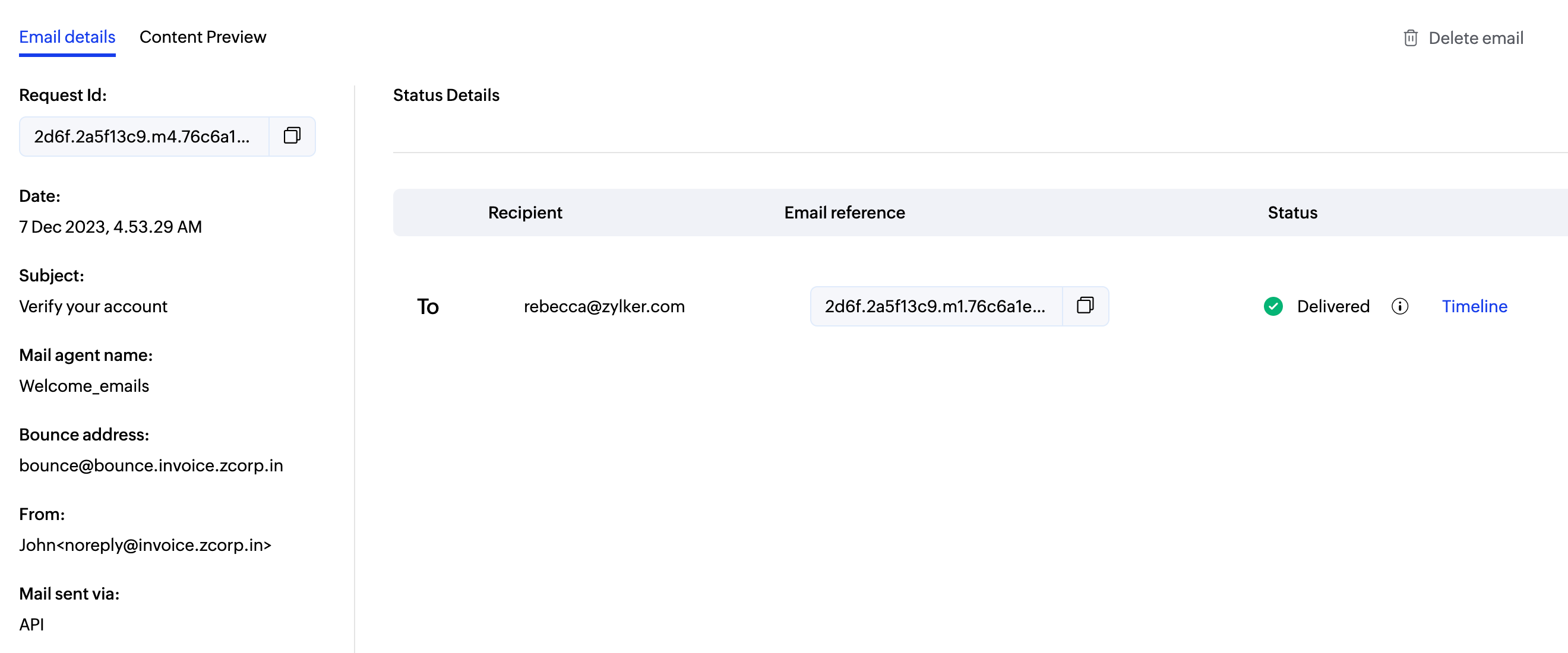The height and width of the screenshot is (653, 1568).
Task: Click the green Delivered checkmark icon
Action: click(x=1273, y=307)
